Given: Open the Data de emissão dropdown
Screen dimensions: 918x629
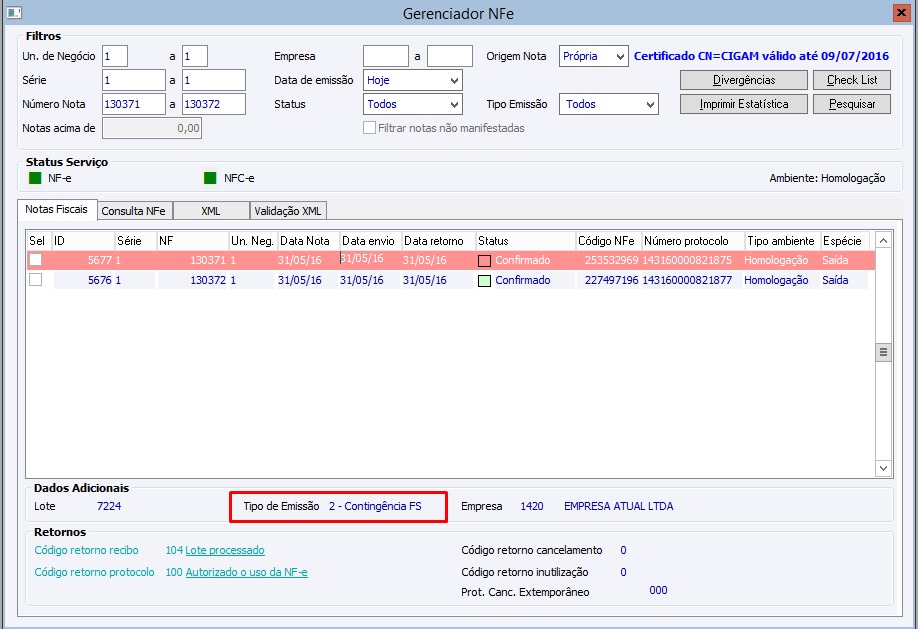Looking at the screenshot, I should click(x=413, y=80).
